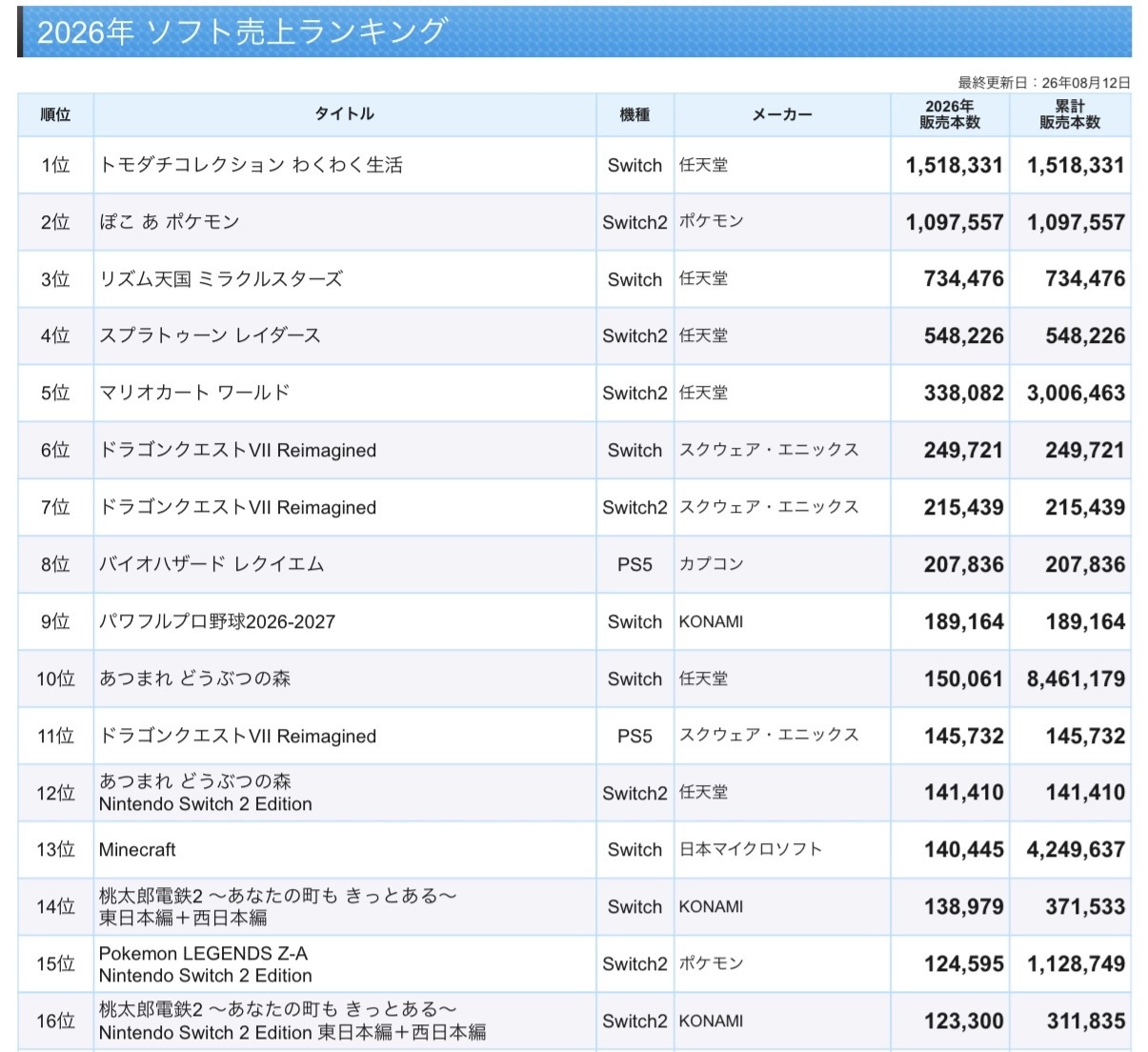The width and height of the screenshot is (1148, 1052).
Task: Click the 7位 ドラゴンクエストVII Reimagined title
Action: 238,507
